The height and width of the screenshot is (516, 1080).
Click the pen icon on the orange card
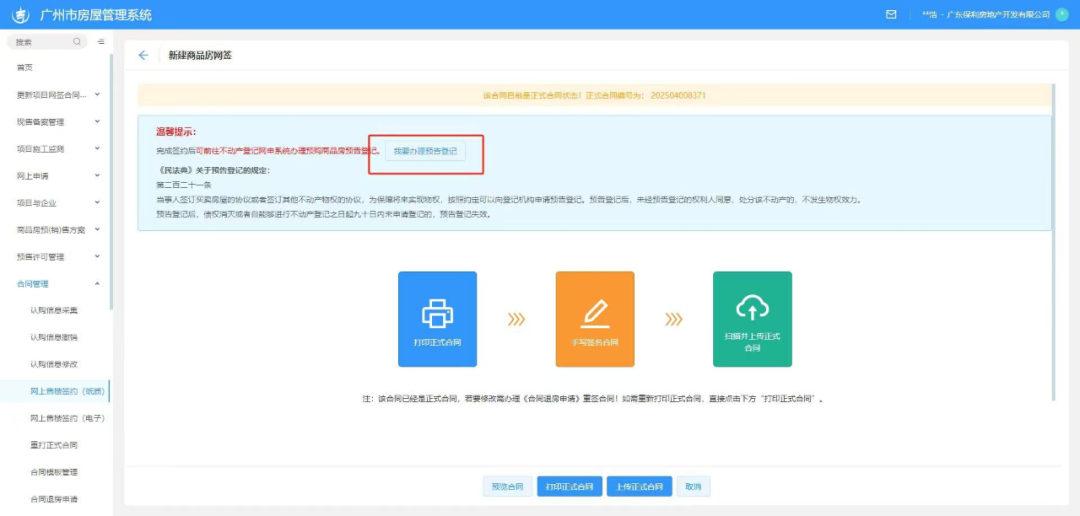tap(594, 313)
